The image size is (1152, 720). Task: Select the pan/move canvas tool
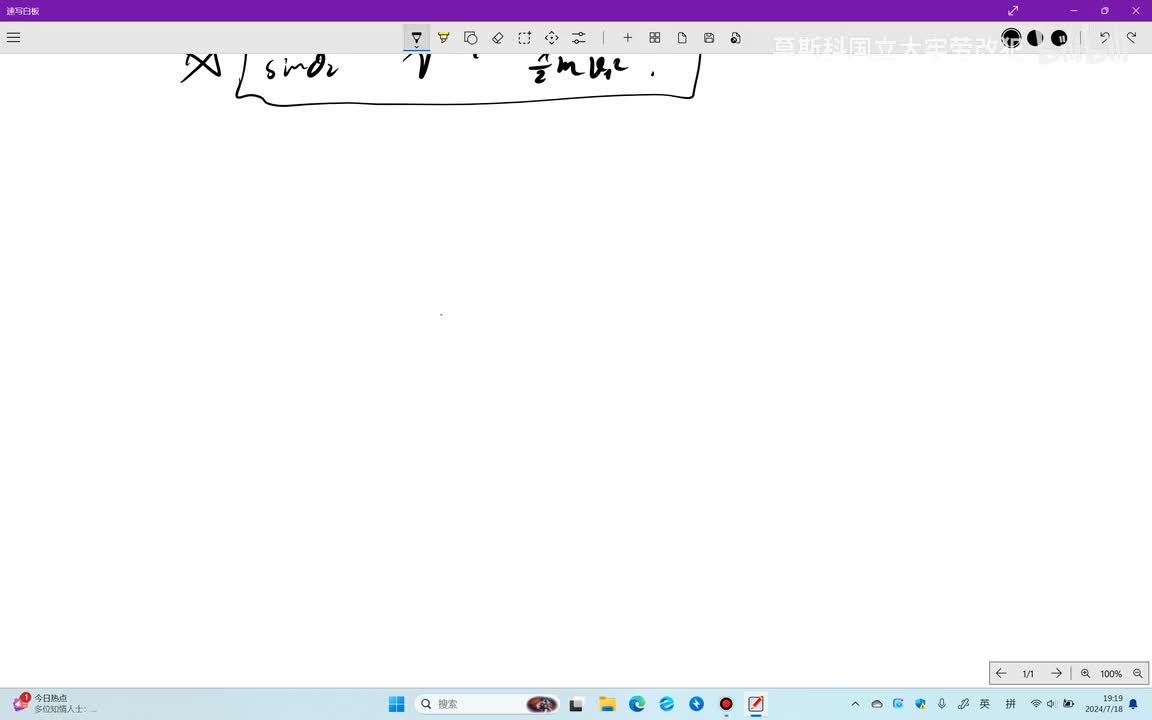coord(552,37)
